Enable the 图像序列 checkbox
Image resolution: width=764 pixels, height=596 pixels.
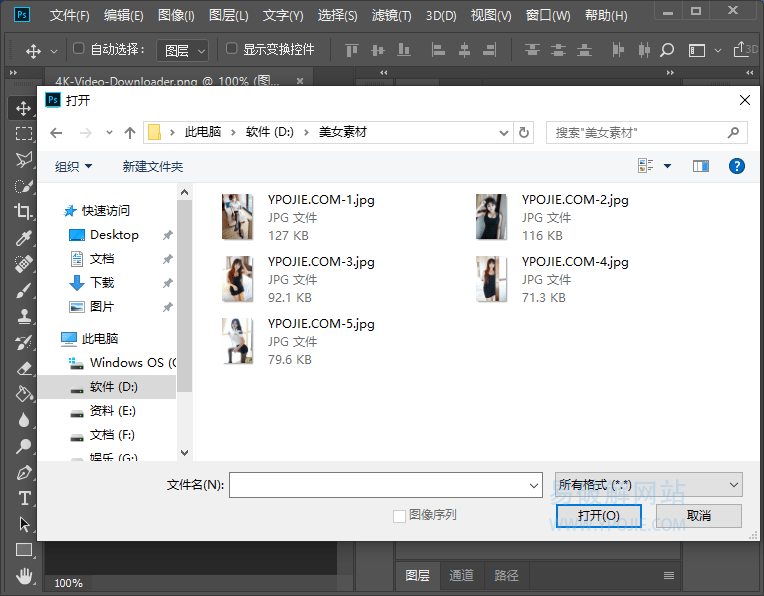pyautogui.click(x=400, y=516)
